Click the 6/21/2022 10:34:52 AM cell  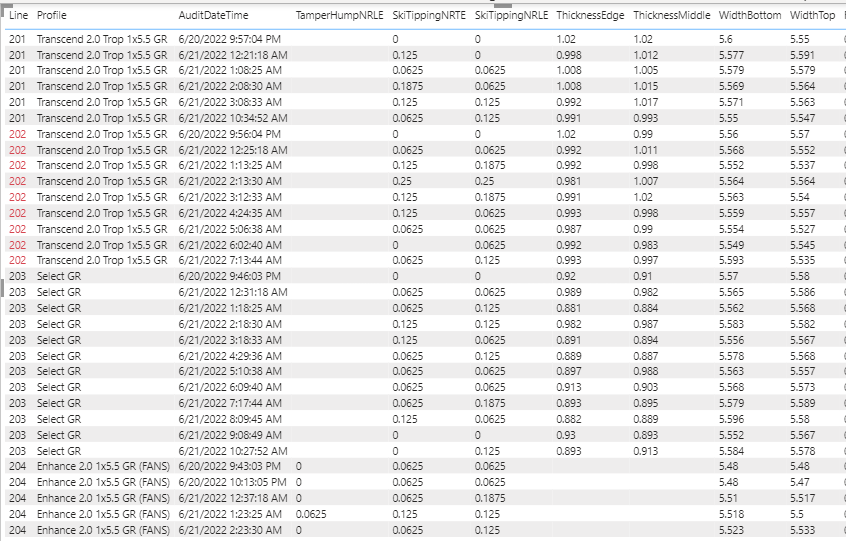(233, 118)
